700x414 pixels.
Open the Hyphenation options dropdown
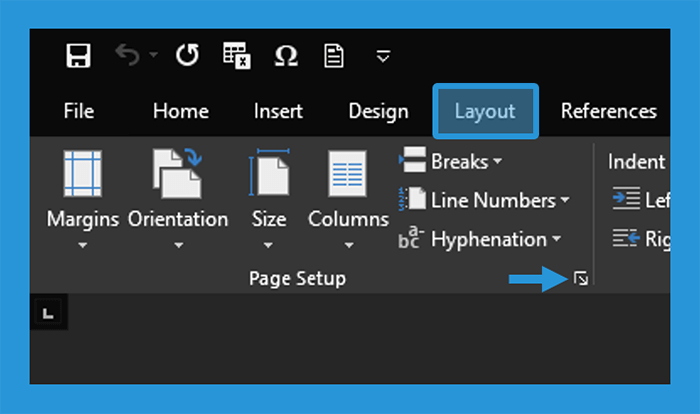(480, 239)
